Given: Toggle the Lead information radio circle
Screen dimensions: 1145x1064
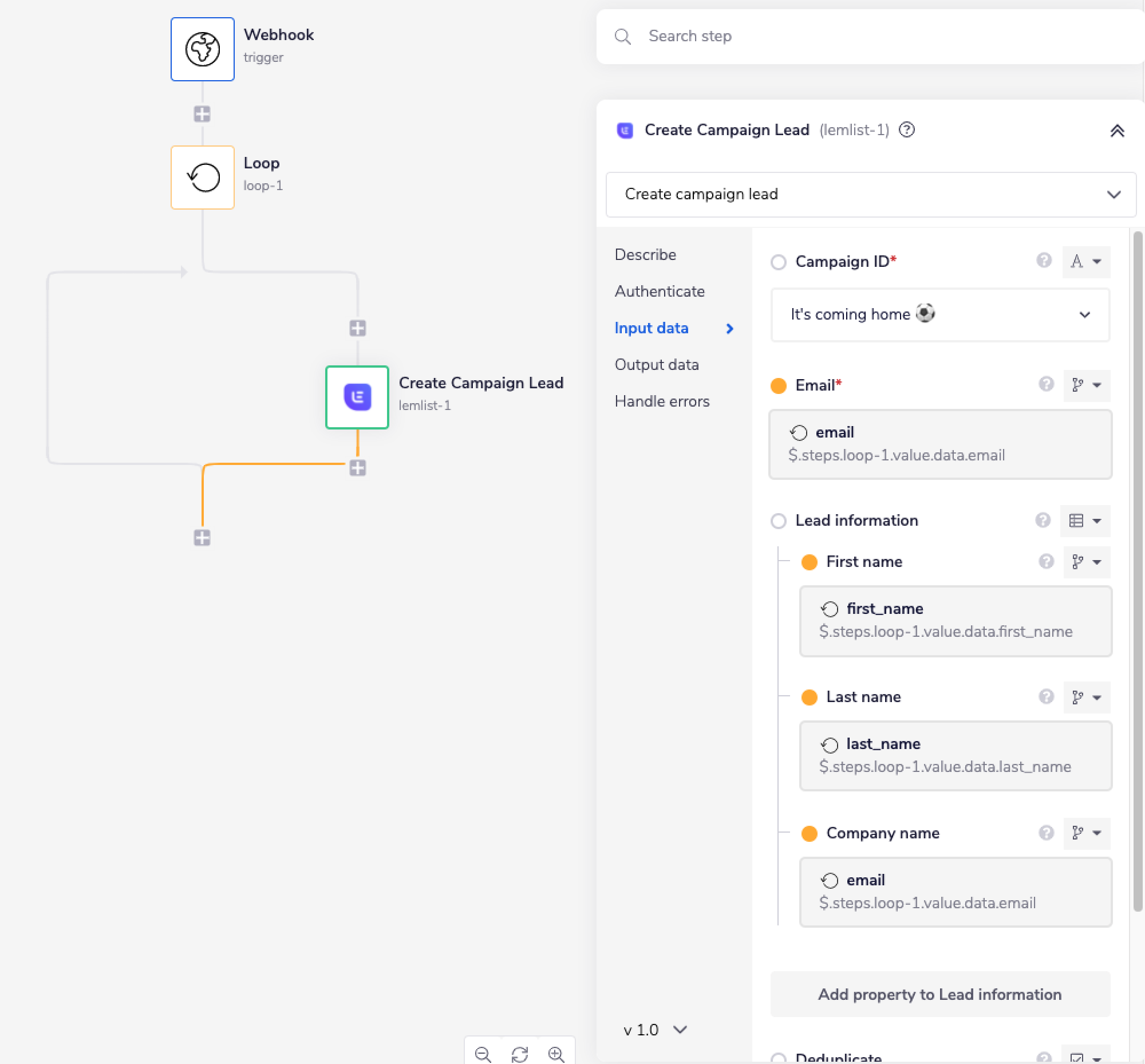Looking at the screenshot, I should [x=777, y=521].
